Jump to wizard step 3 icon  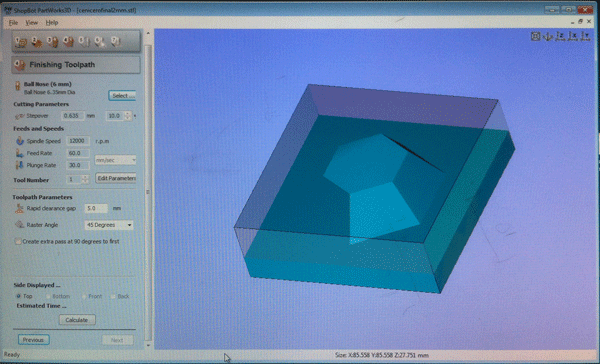pyautogui.click(x=52, y=42)
